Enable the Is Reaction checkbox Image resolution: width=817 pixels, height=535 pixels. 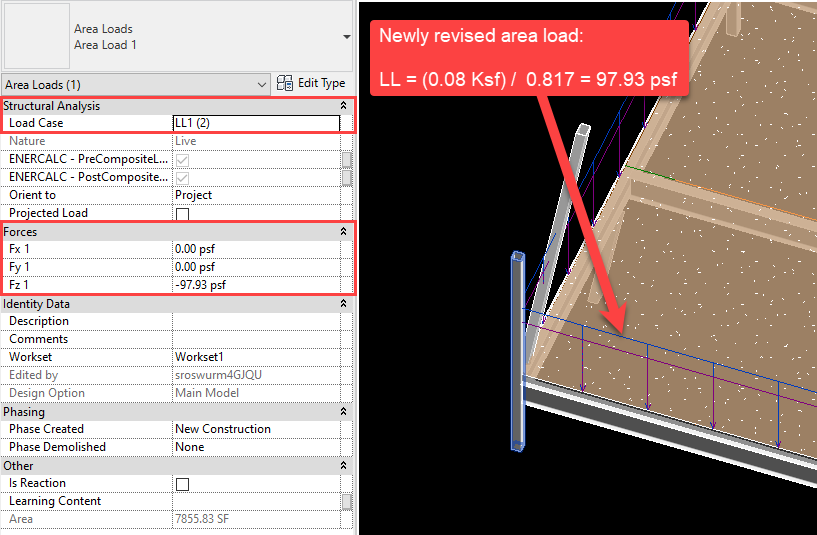(182, 484)
